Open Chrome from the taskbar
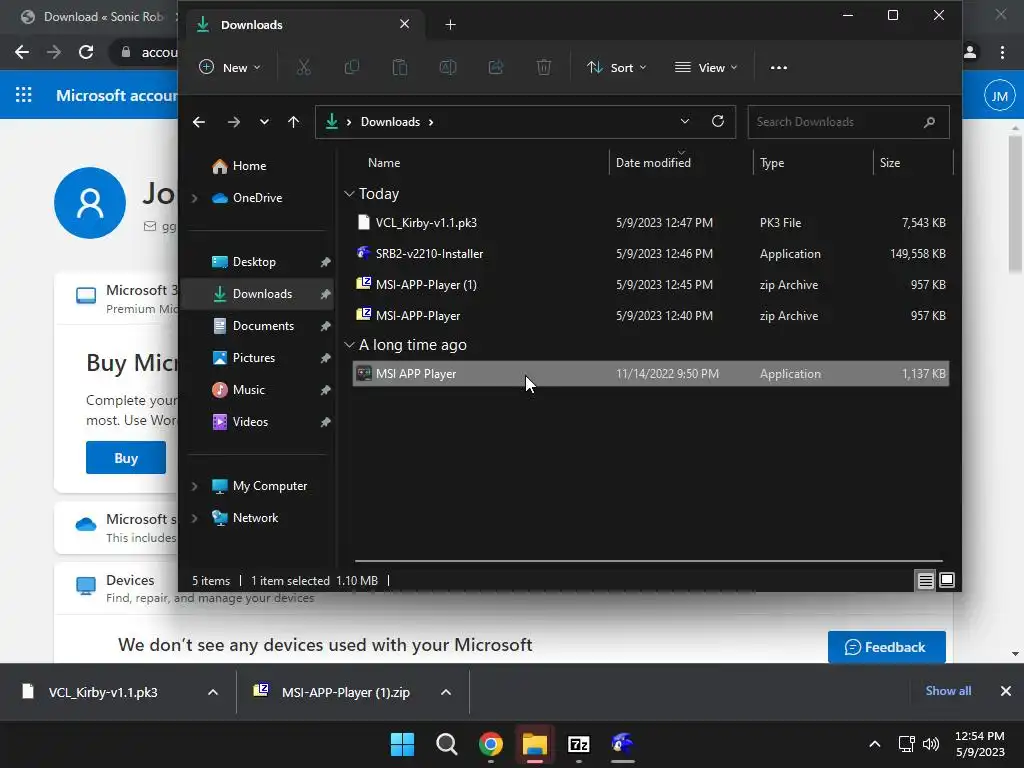The height and width of the screenshot is (768, 1024). 490,744
